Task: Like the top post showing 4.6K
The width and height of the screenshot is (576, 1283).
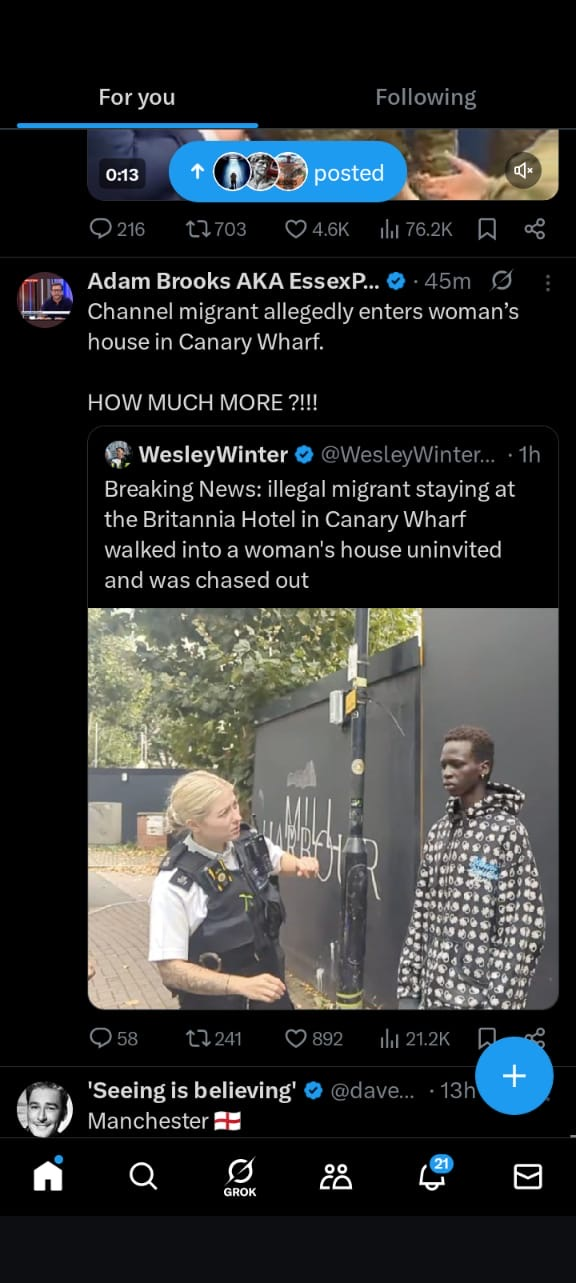Action: tap(316, 230)
